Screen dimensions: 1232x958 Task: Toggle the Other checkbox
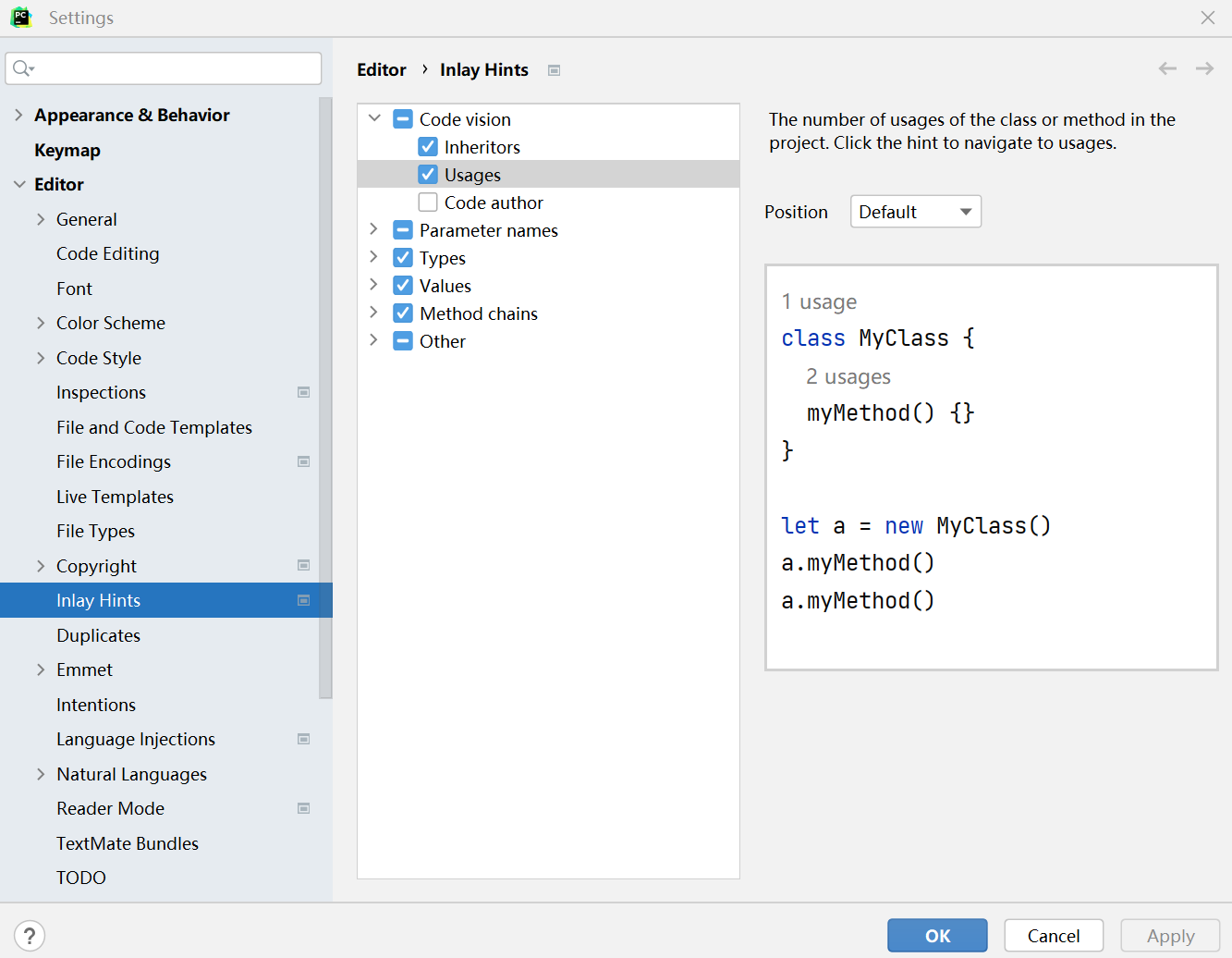click(x=403, y=341)
